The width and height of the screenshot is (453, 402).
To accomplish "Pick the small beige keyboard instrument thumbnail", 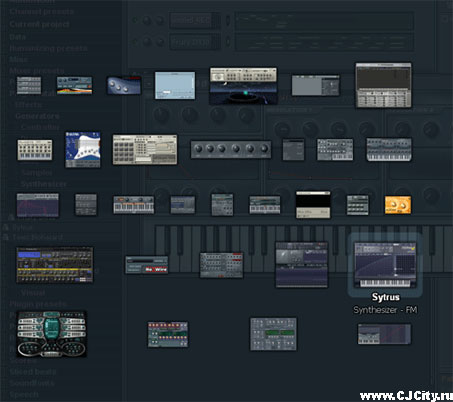I will click(35, 150).
